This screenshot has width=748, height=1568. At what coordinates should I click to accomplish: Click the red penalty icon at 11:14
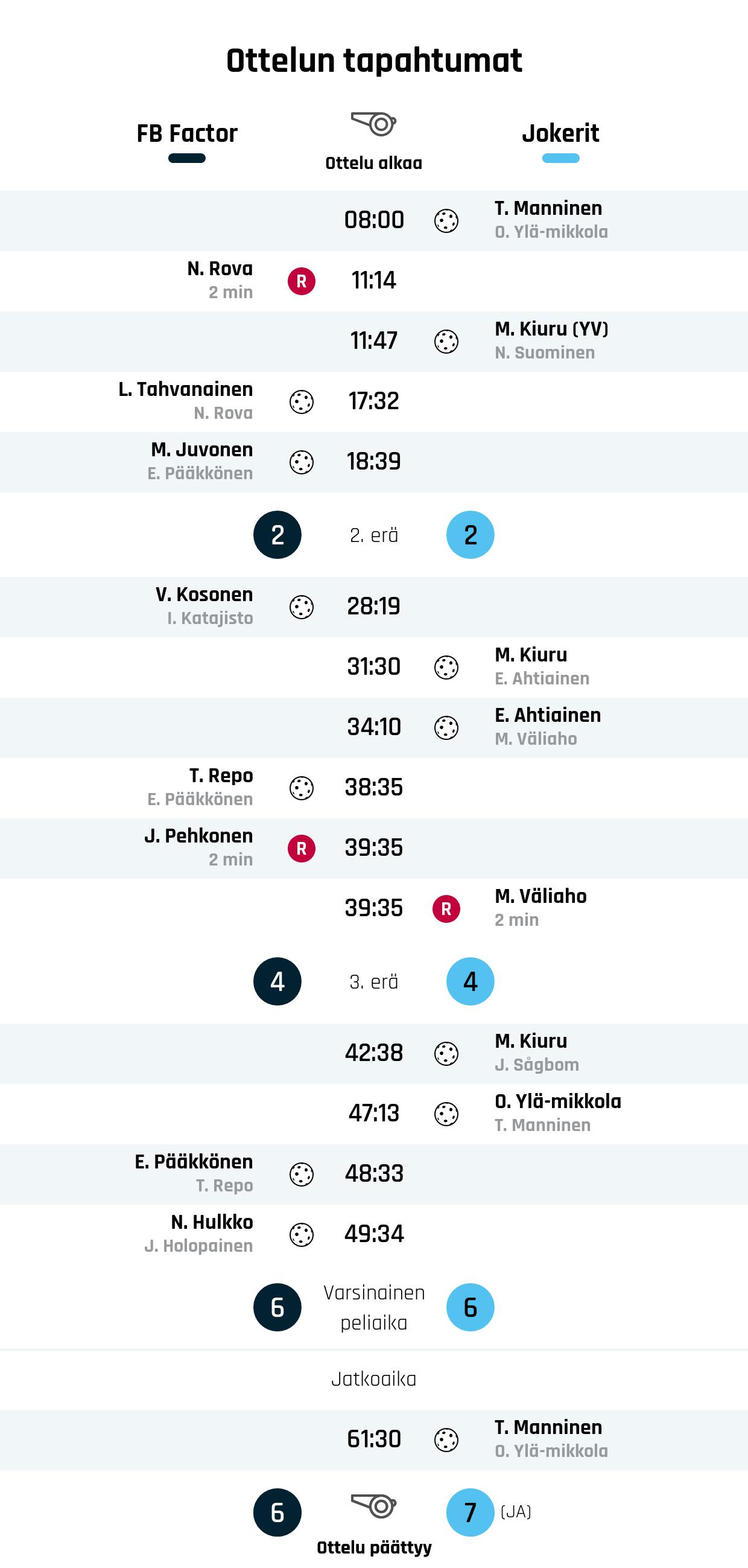301,281
